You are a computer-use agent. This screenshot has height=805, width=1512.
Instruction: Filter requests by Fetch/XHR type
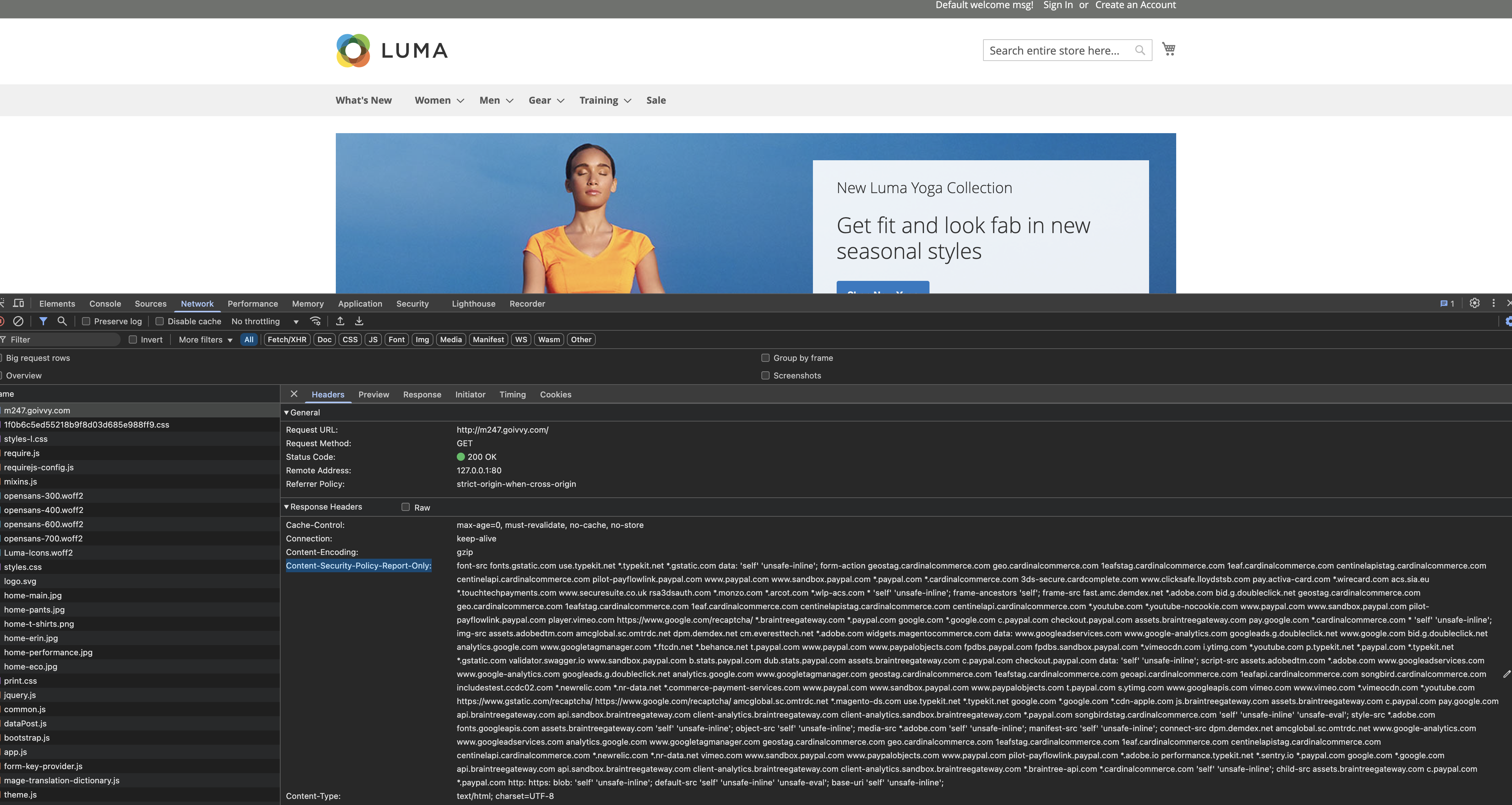pyautogui.click(x=286, y=340)
